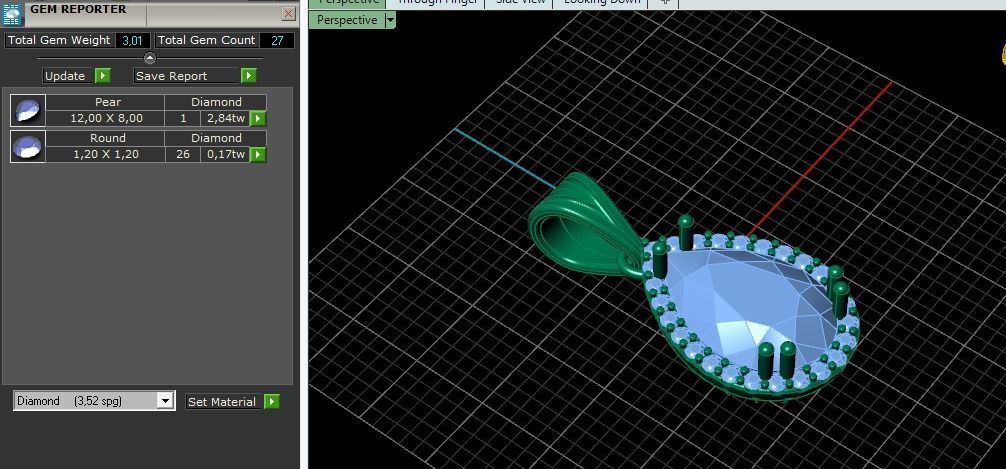Click the Perspective viewport label

(x=346, y=21)
